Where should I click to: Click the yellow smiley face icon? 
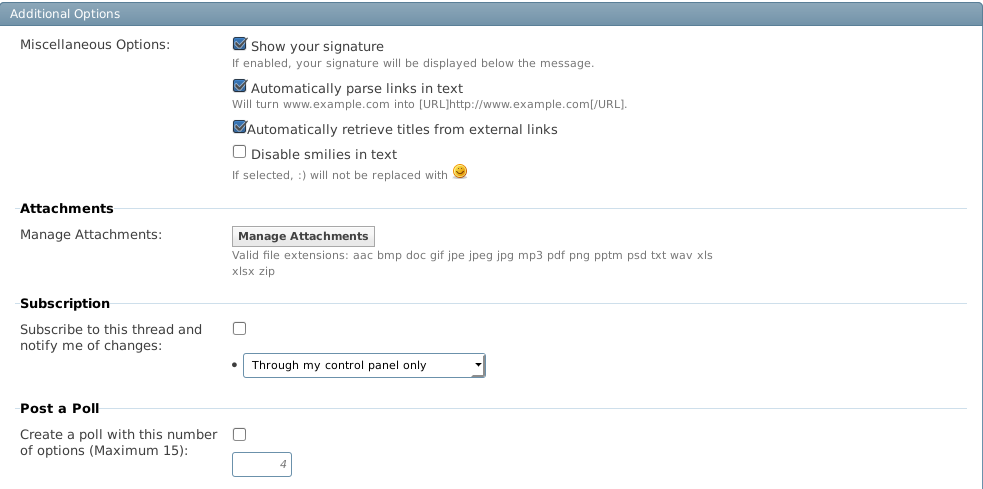click(460, 171)
